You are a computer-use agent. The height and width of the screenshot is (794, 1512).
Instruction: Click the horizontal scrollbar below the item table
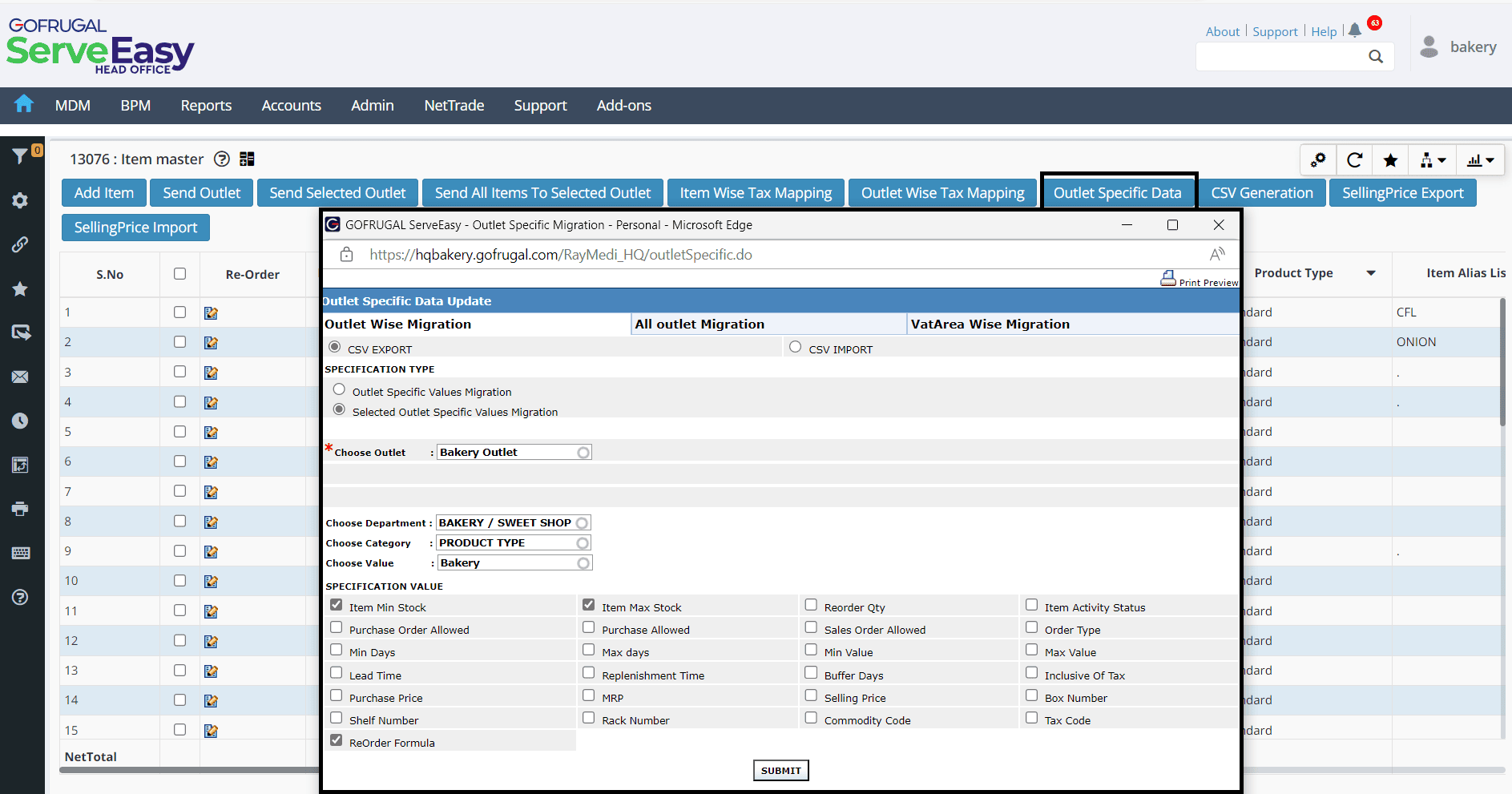click(189, 770)
